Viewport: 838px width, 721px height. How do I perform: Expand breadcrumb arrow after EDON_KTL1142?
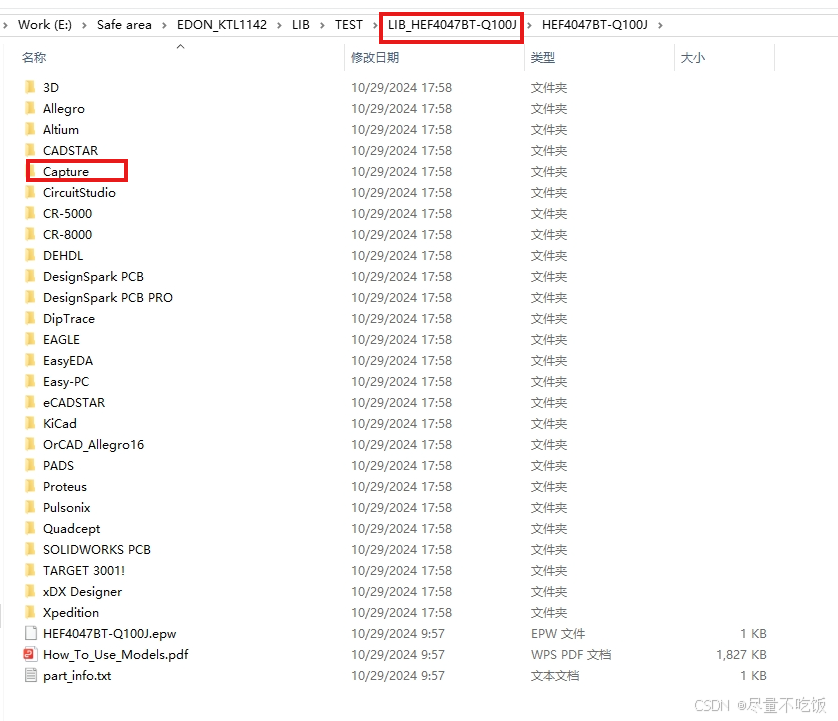279,25
